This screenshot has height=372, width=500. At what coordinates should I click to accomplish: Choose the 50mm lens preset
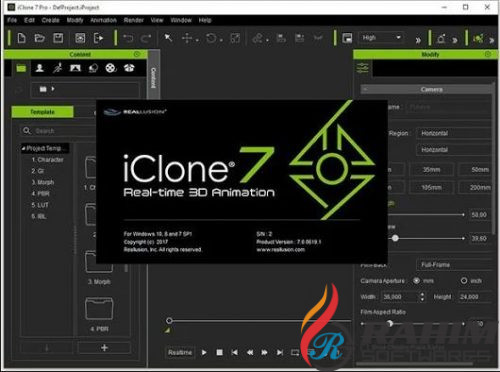pyautogui.click(x=475, y=170)
